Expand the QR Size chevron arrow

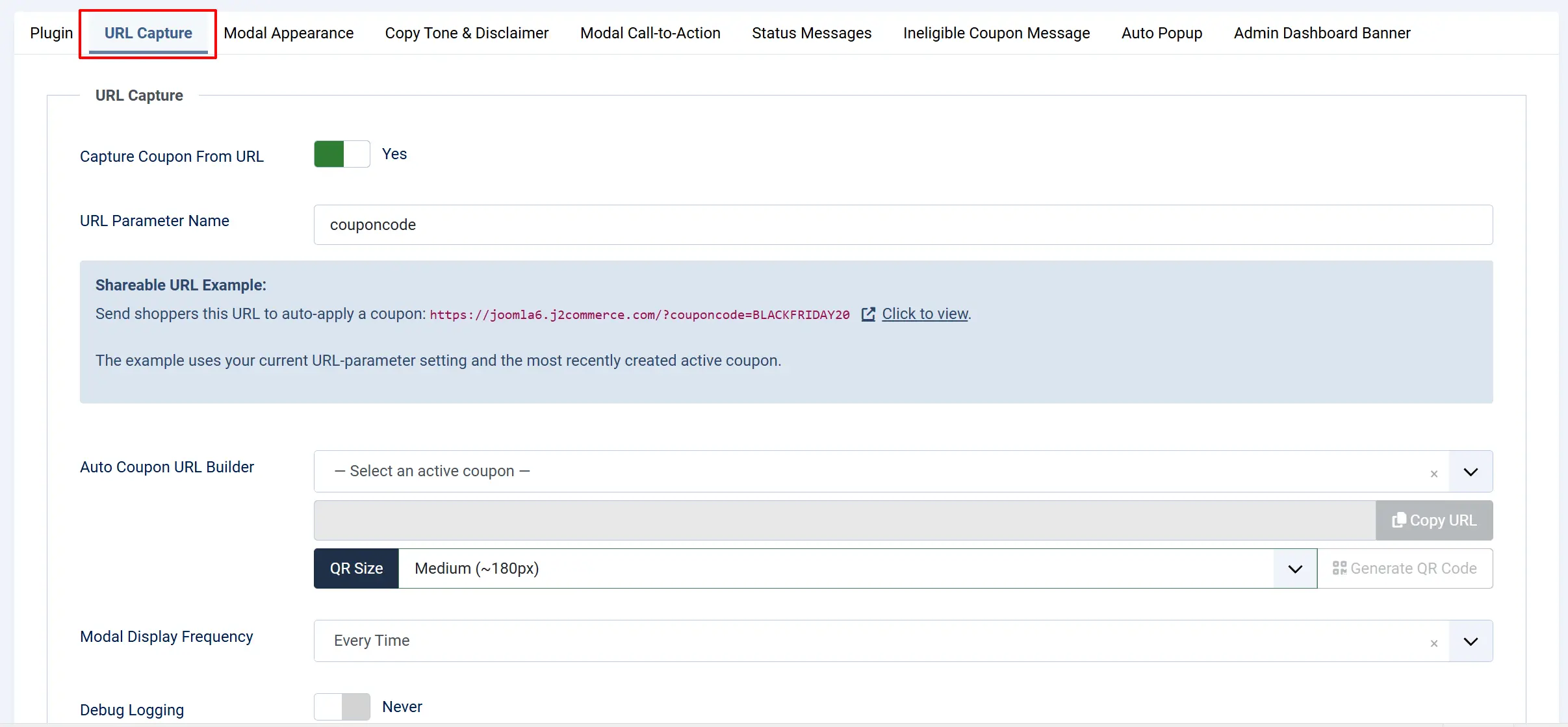click(x=1295, y=569)
